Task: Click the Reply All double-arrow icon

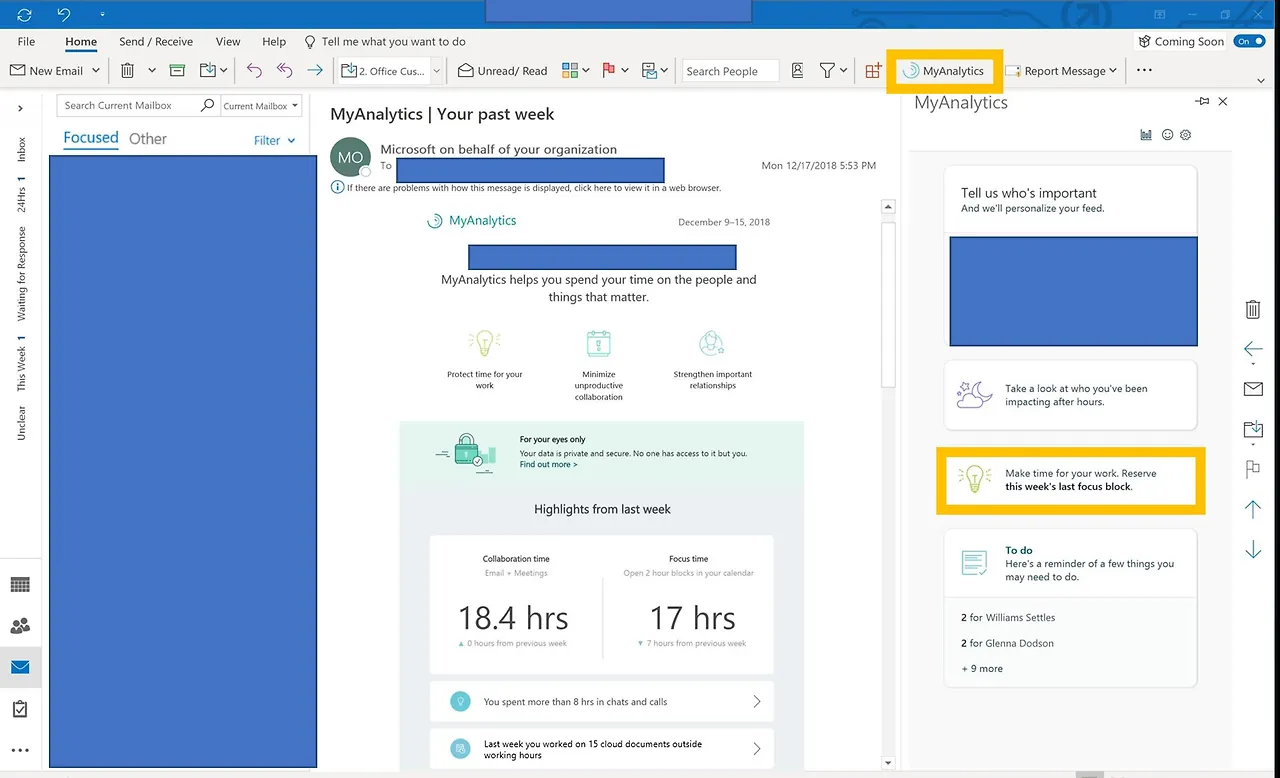Action: [x=284, y=71]
